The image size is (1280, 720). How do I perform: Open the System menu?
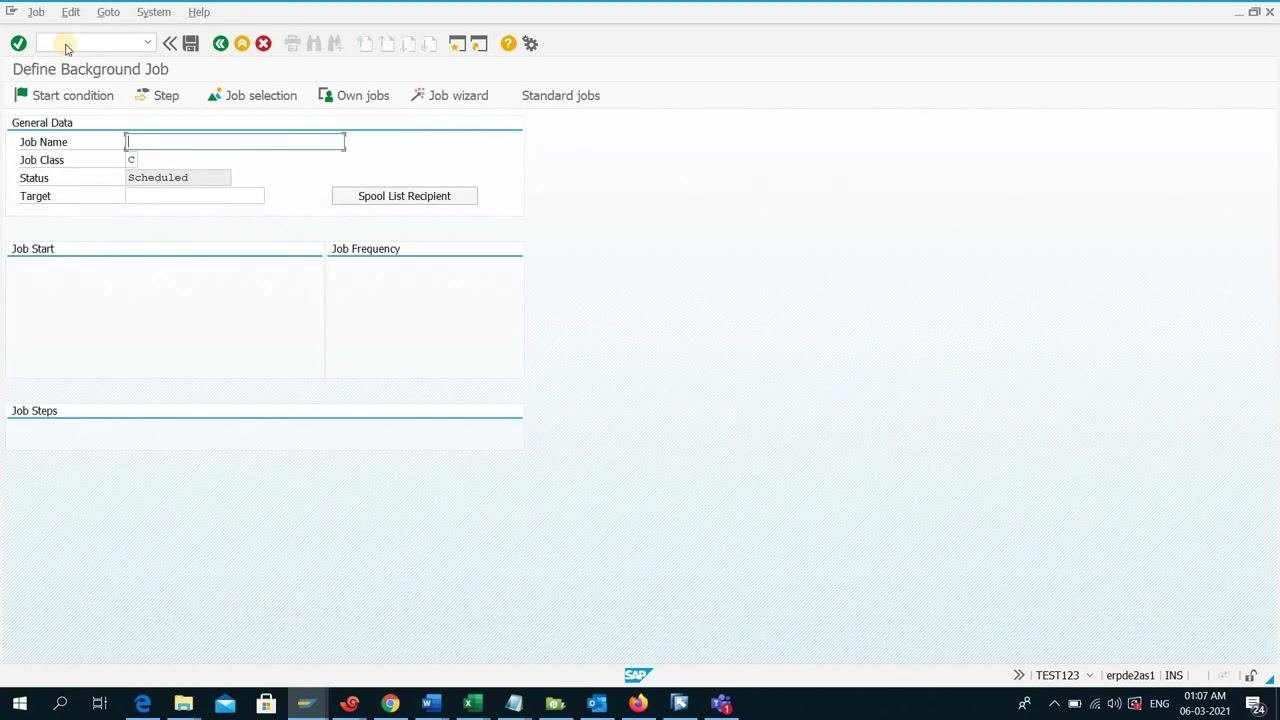pos(154,12)
